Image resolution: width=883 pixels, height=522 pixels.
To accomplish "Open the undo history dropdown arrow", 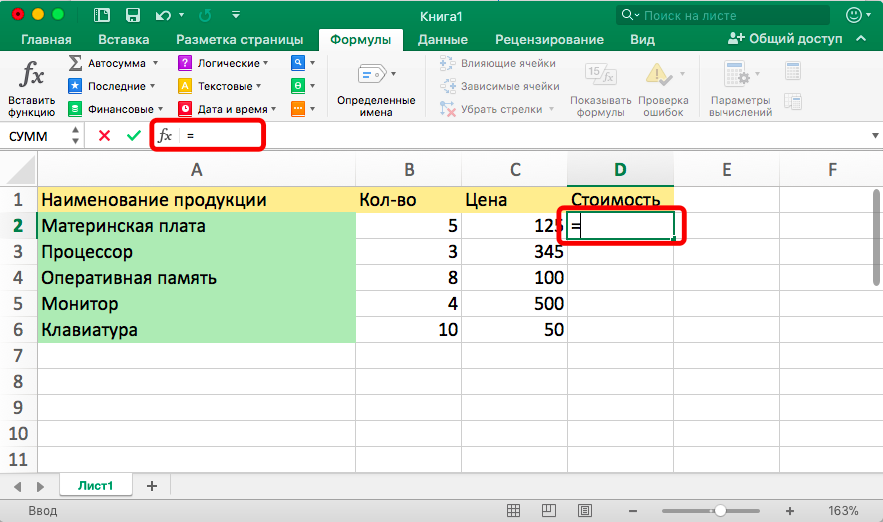I will coord(181,15).
